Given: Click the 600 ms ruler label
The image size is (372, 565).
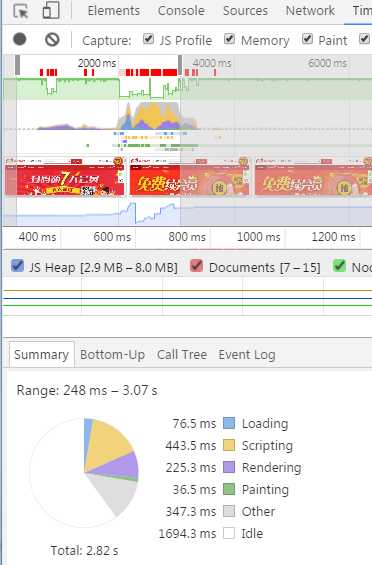Looking at the screenshot, I should [x=112, y=237].
